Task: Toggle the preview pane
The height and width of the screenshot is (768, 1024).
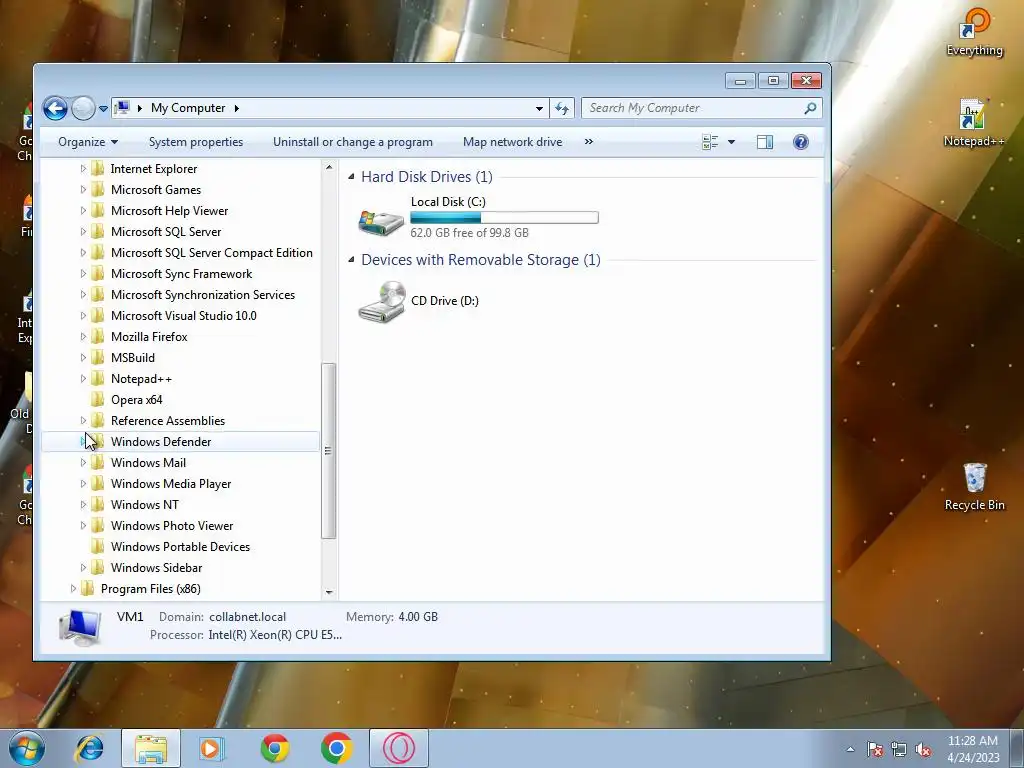Action: (765, 142)
